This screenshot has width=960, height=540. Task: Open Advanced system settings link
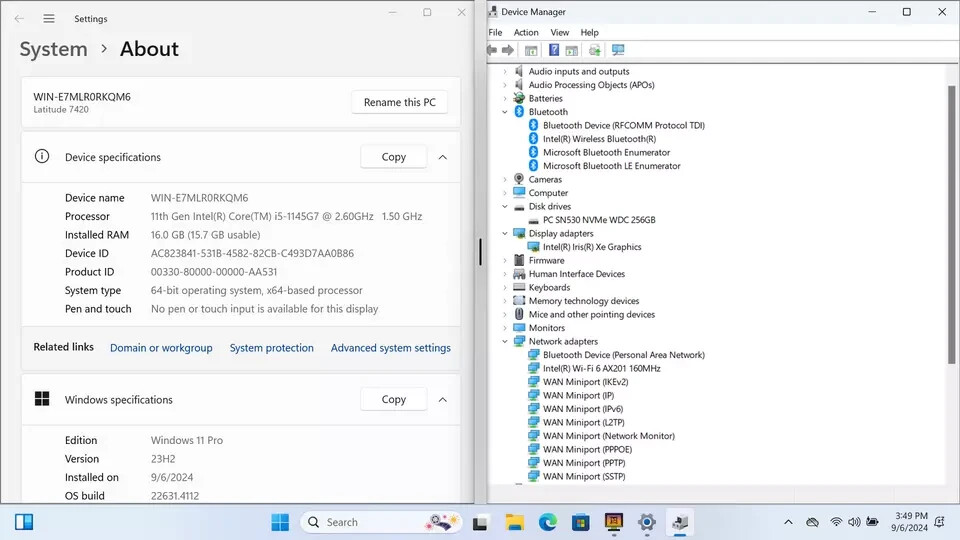coord(391,348)
